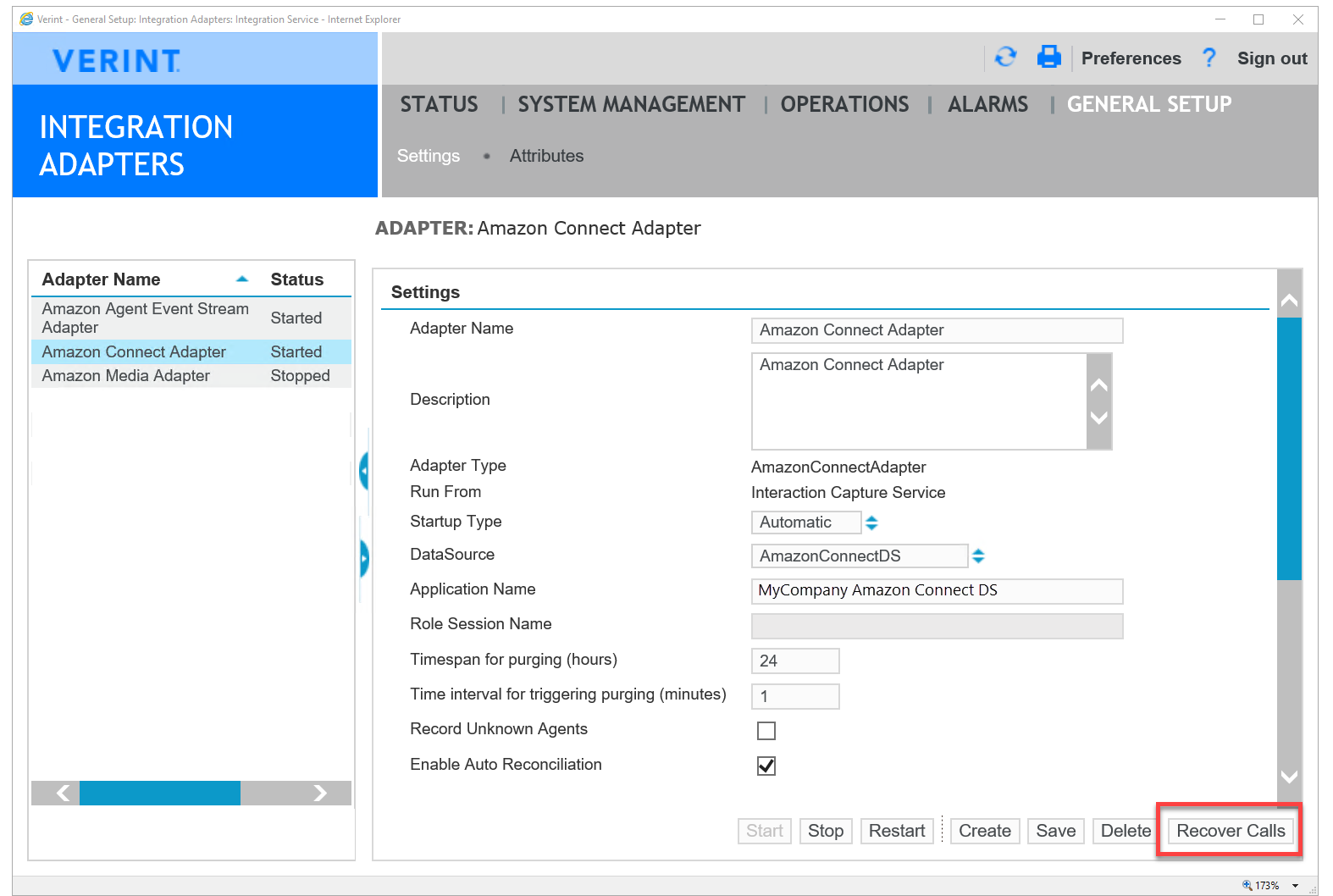Click the Restart button
The image size is (1333, 896).
point(897,831)
